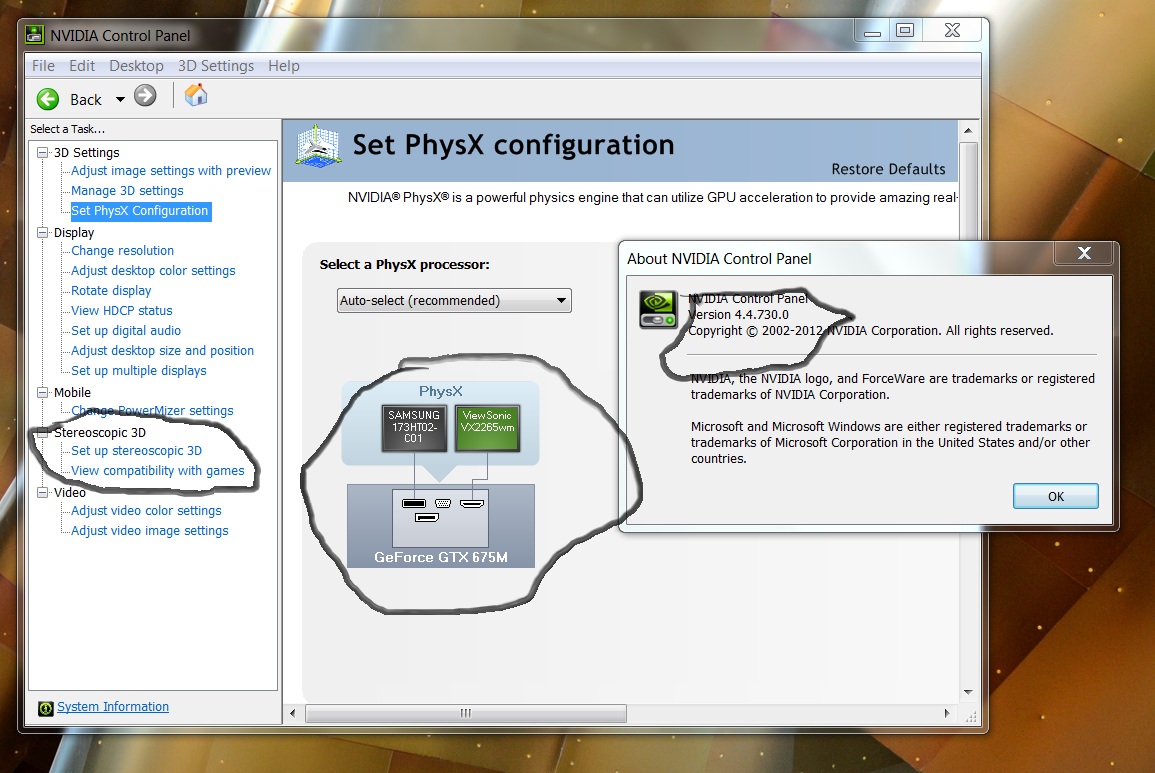
Task: Click the PhysX label above display boxes
Action: [440, 391]
